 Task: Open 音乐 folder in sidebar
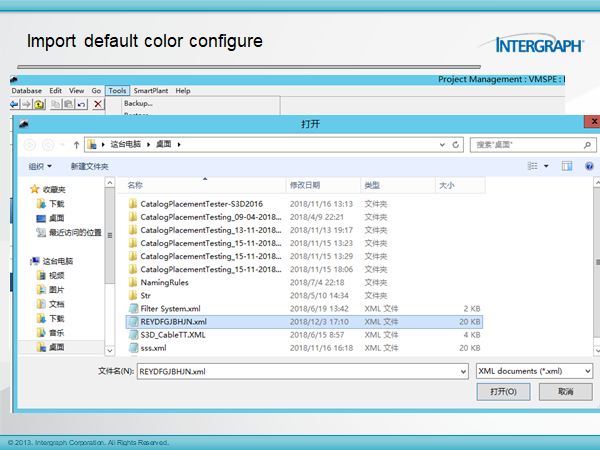pyautogui.click(x=51, y=333)
